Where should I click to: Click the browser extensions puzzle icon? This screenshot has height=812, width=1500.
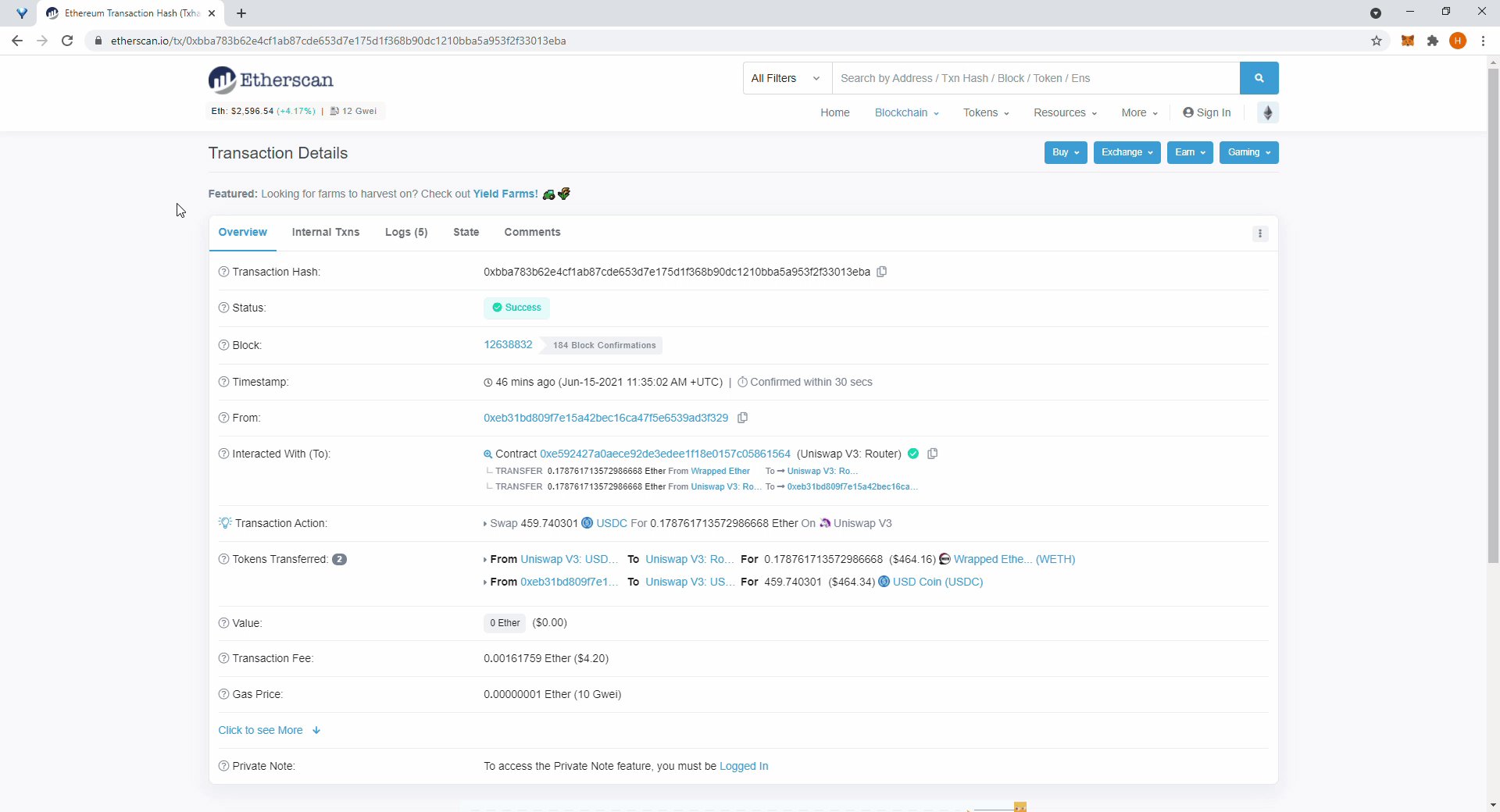tap(1432, 41)
